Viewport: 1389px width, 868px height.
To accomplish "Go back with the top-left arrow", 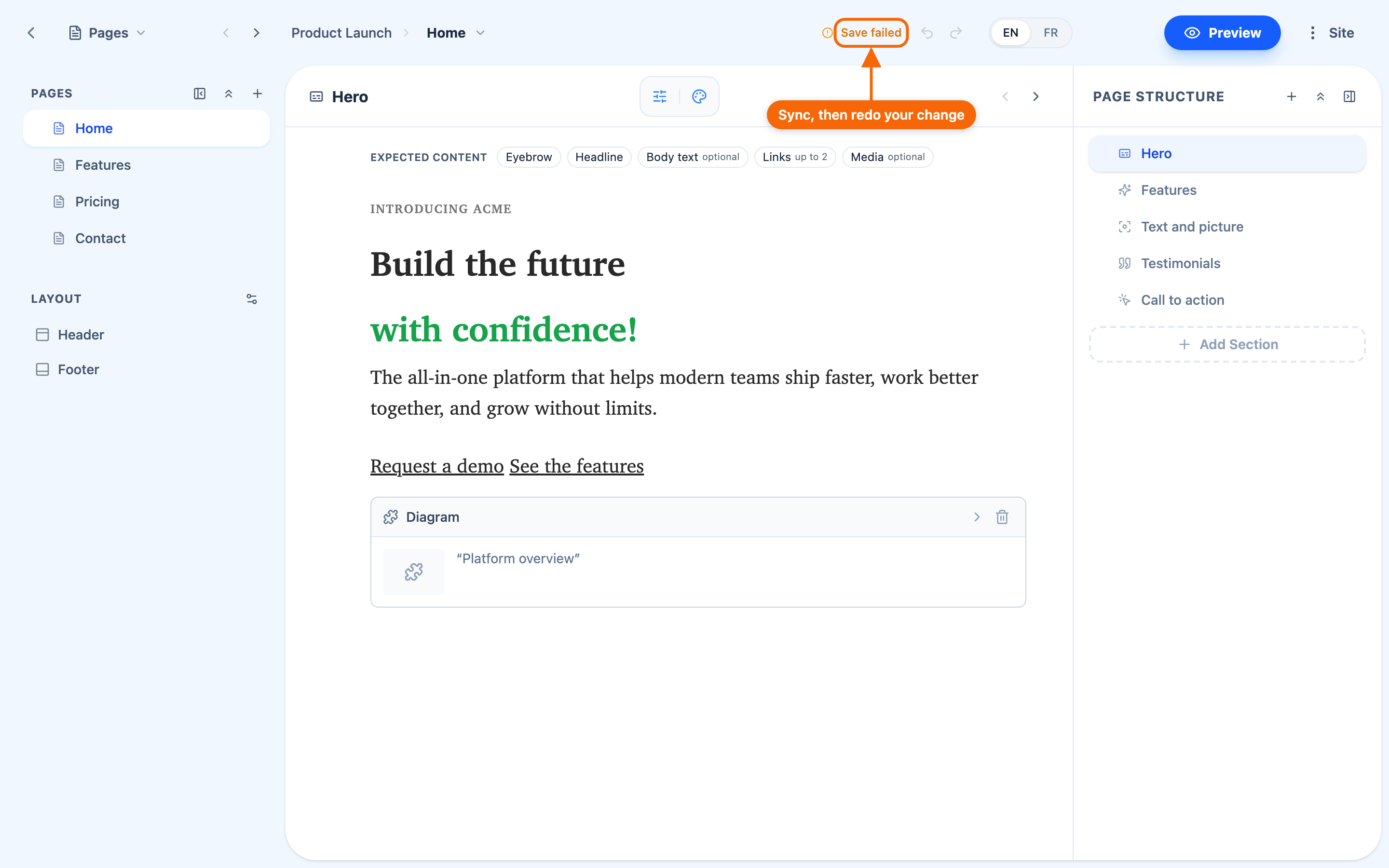I will click(31, 33).
